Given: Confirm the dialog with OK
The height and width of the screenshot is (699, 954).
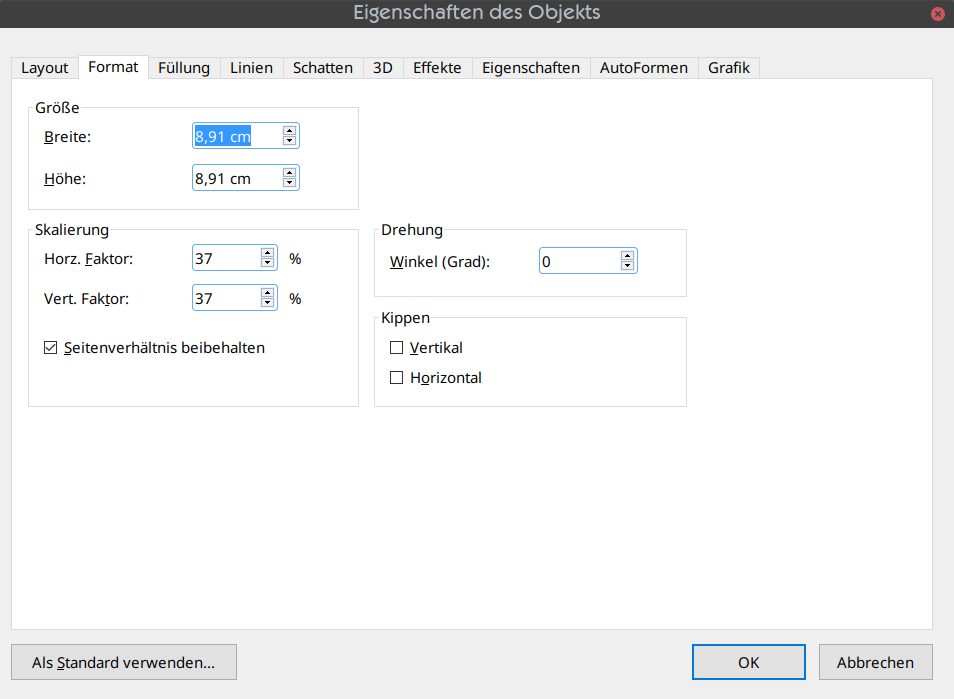Looking at the screenshot, I should point(749,662).
